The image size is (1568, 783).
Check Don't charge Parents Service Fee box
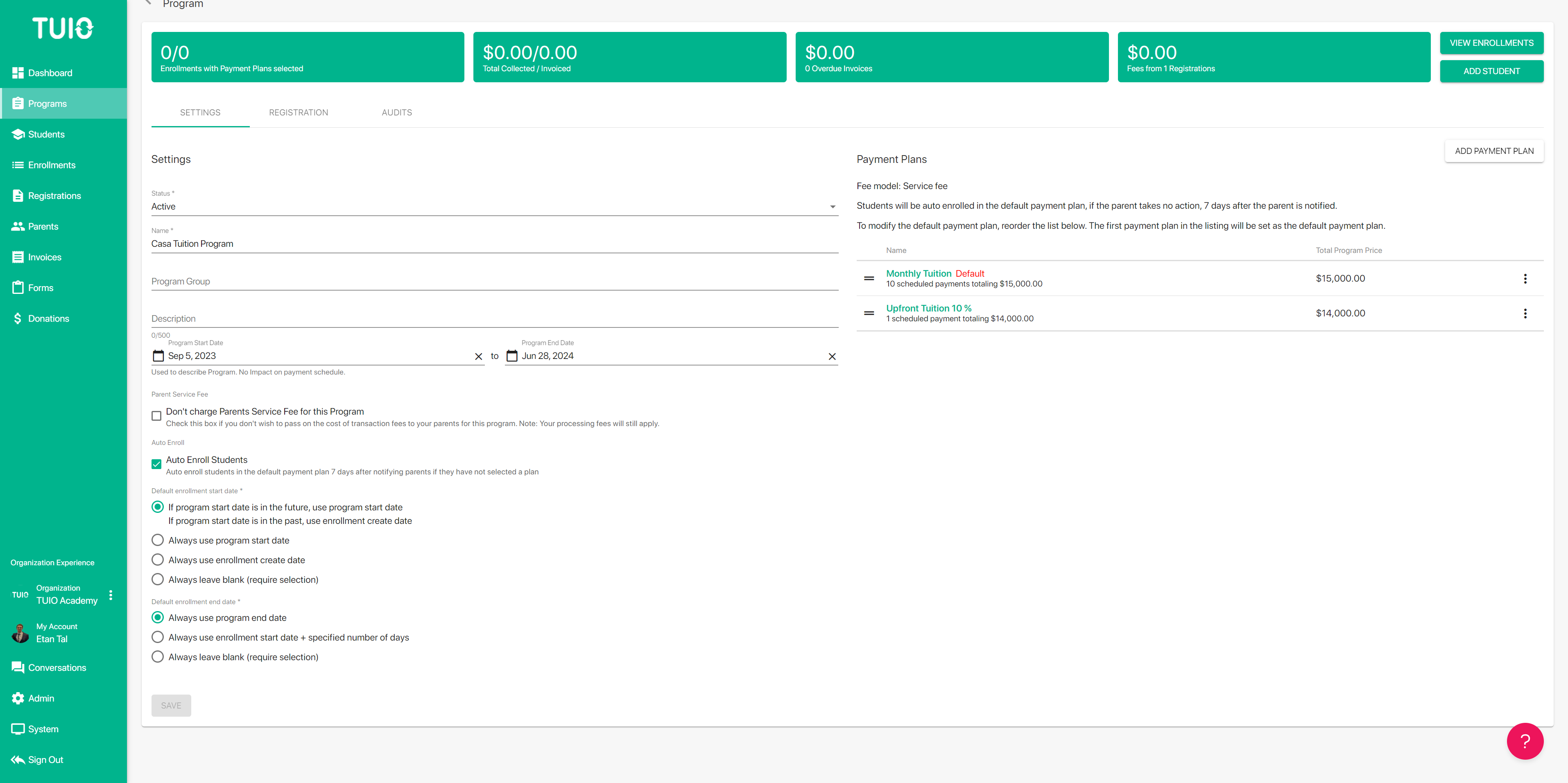click(x=156, y=416)
